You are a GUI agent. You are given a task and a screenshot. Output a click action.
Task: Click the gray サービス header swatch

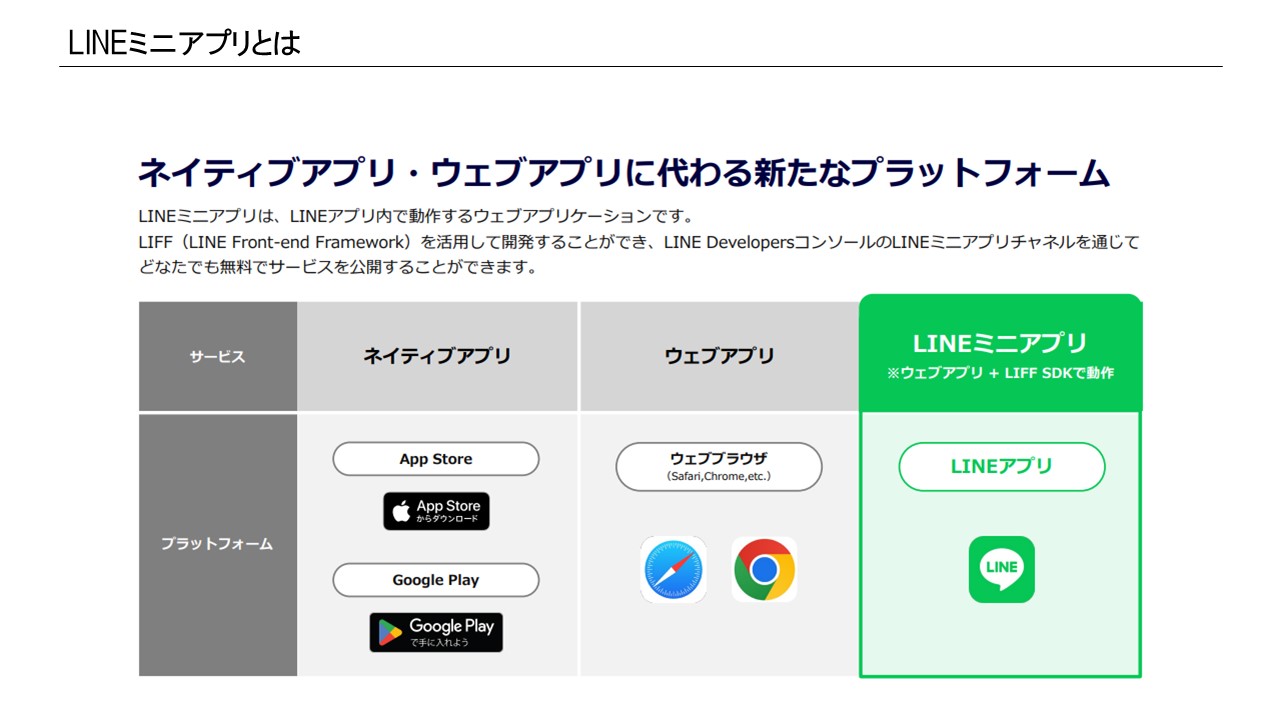(217, 355)
